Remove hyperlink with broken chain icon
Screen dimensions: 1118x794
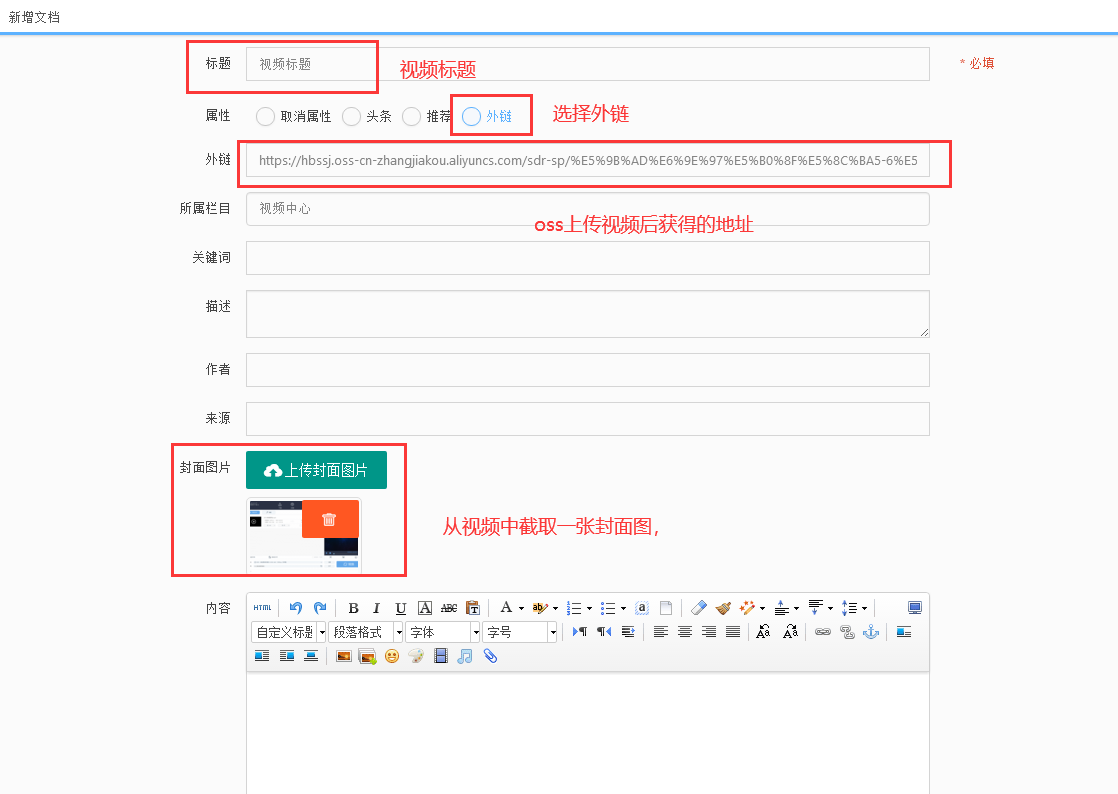tap(847, 632)
